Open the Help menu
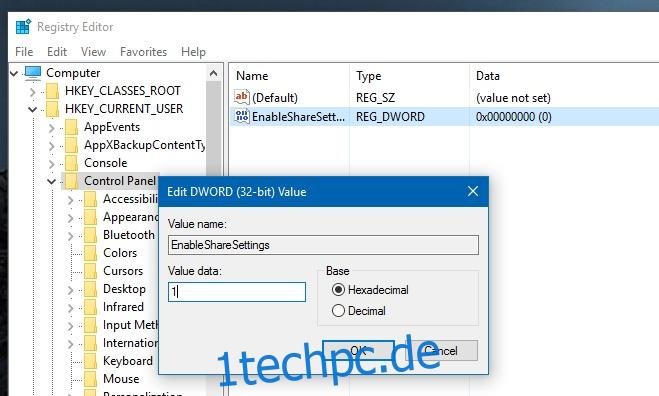 coord(193,52)
